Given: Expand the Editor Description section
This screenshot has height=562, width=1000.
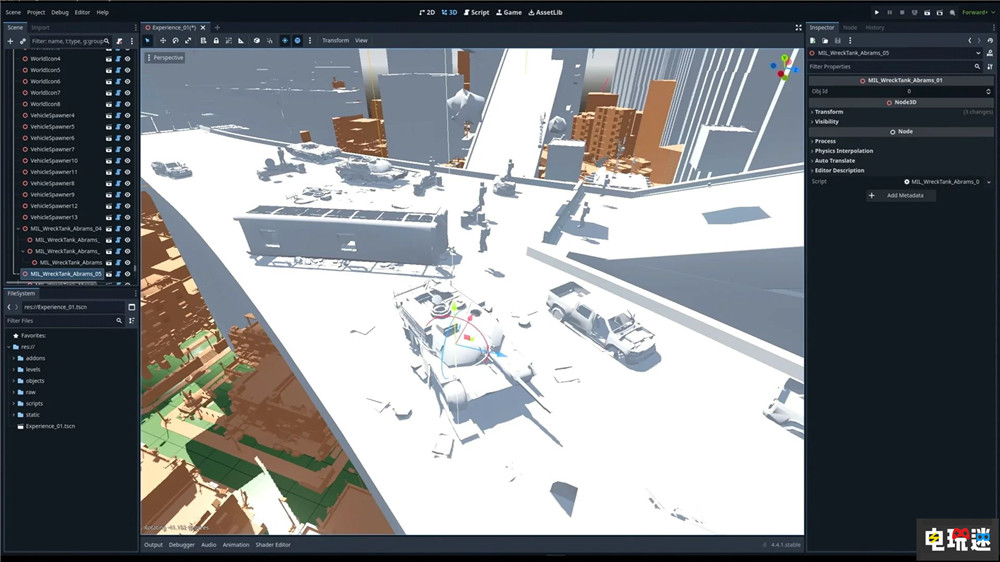Looking at the screenshot, I should point(839,170).
